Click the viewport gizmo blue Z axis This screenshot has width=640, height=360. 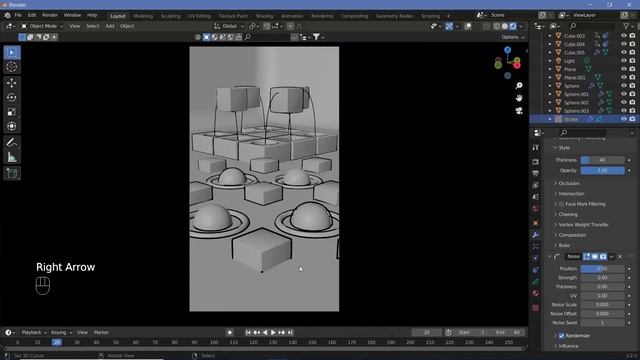(507, 50)
